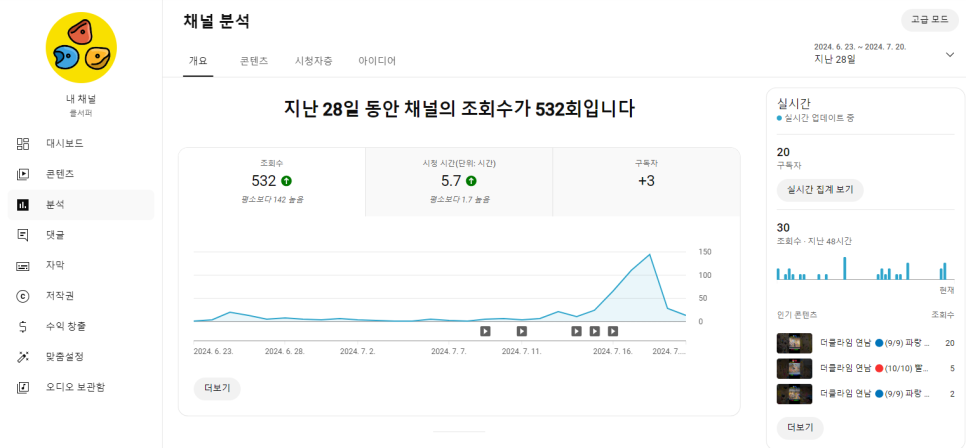Open the 댓글 comments icon
Image resolution: width=966 pixels, height=448 pixels.
(x=23, y=235)
